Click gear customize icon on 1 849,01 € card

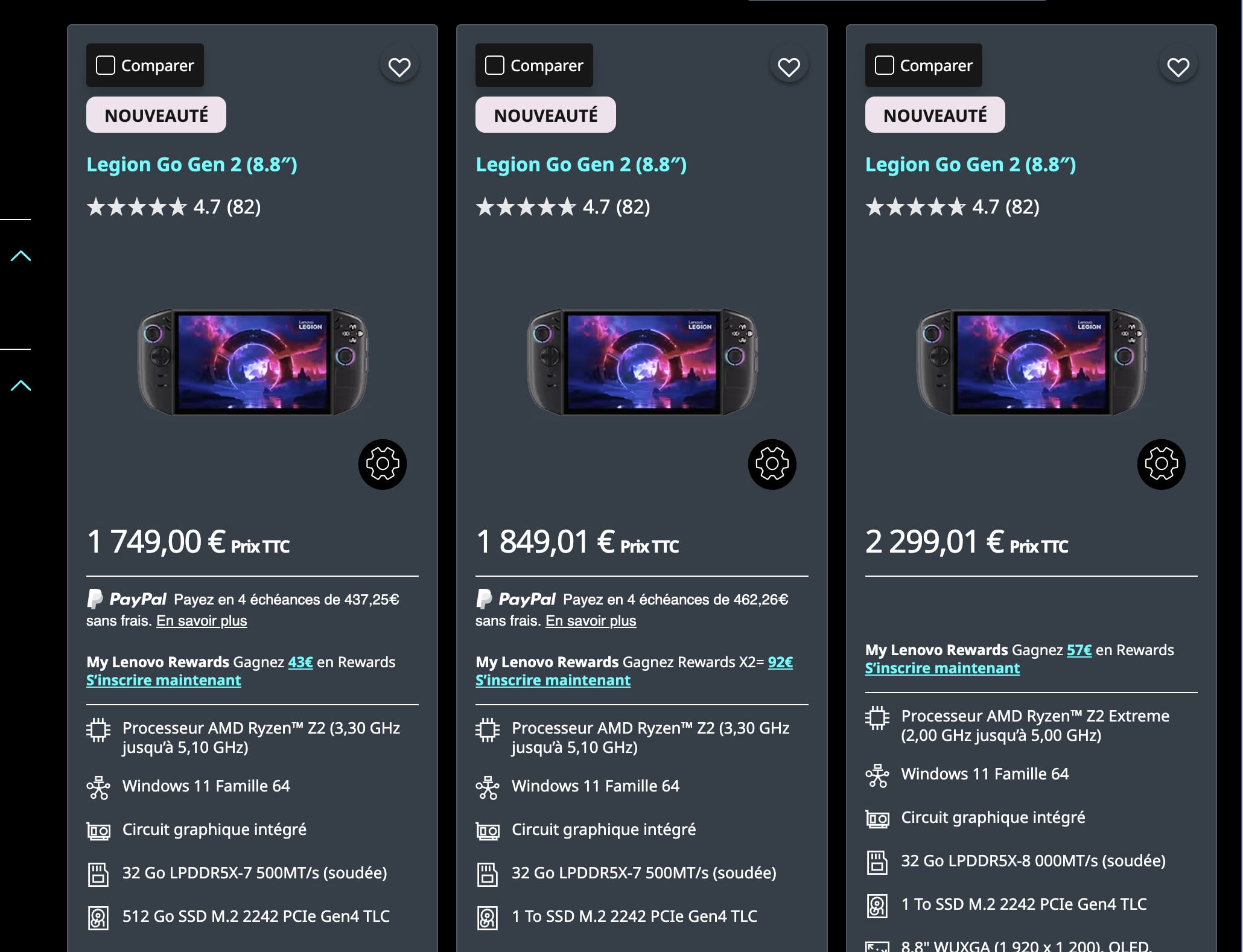(x=772, y=464)
